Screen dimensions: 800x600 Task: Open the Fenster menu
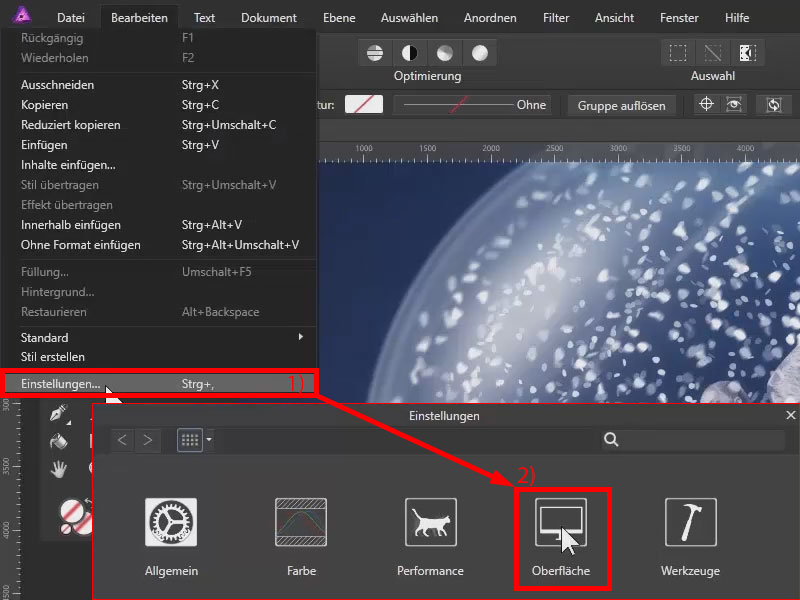point(679,17)
